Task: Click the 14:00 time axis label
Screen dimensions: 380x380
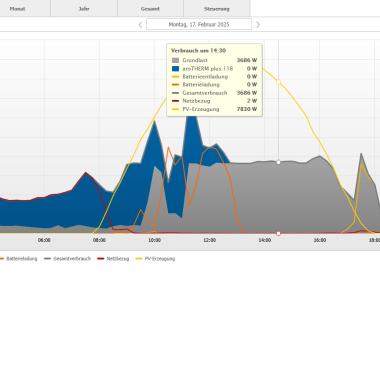Action: click(x=265, y=240)
